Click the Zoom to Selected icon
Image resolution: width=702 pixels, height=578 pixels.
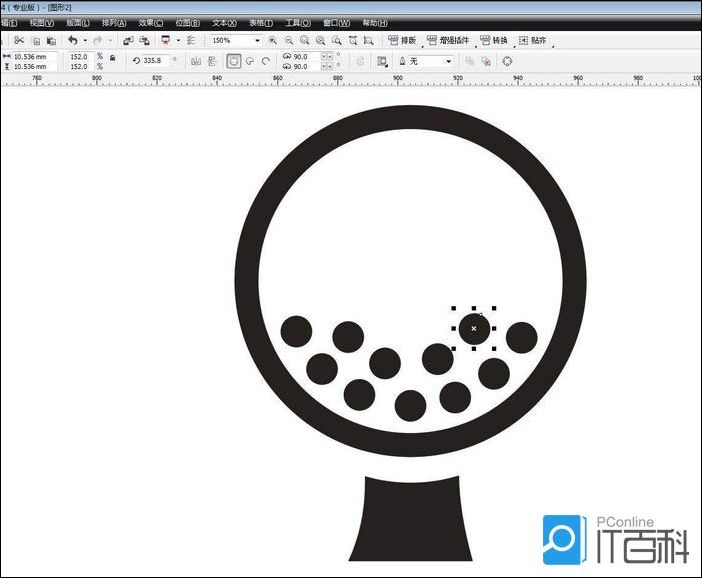(x=304, y=41)
